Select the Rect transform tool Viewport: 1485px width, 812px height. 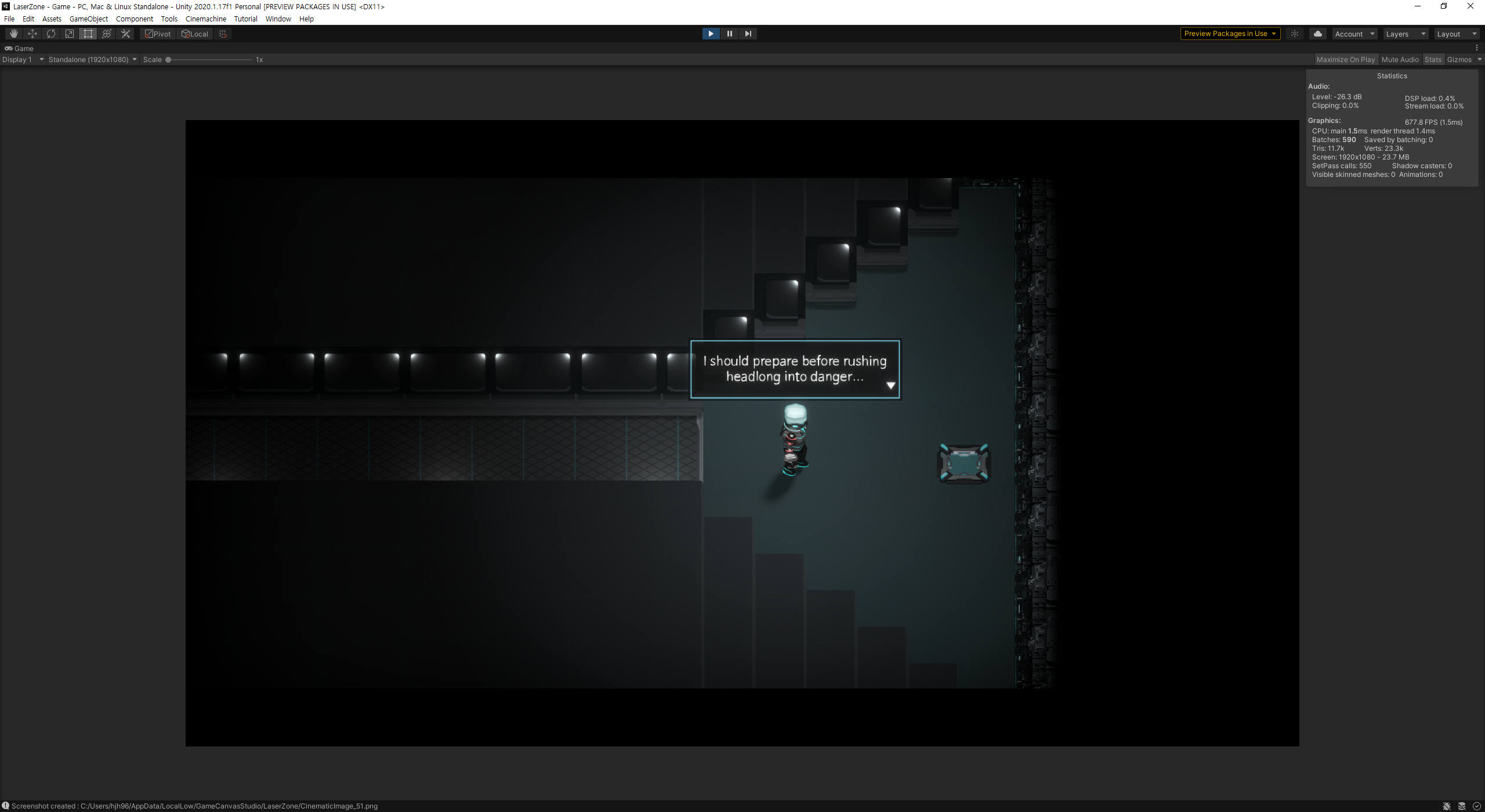tap(88, 34)
